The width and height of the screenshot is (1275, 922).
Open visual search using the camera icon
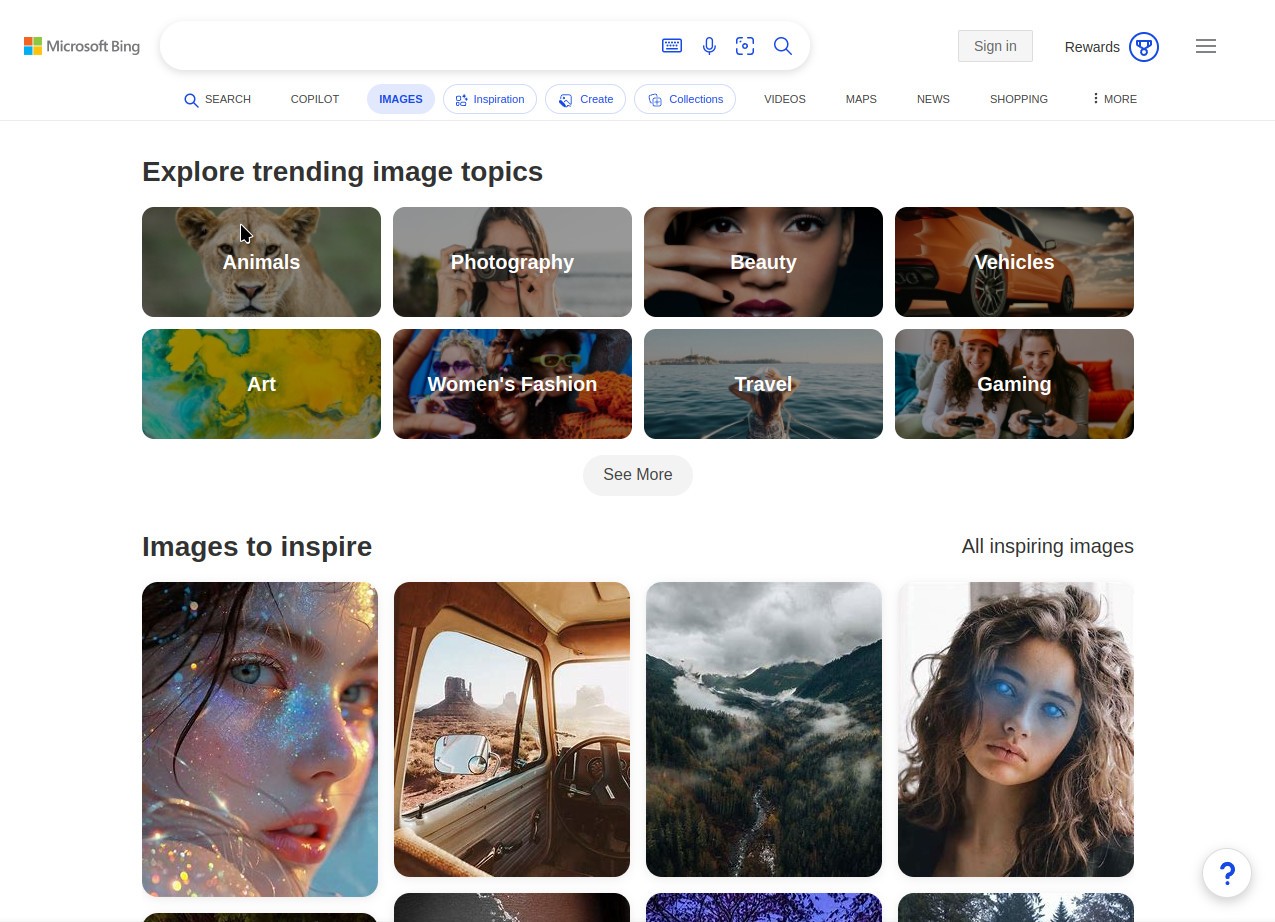tap(745, 45)
